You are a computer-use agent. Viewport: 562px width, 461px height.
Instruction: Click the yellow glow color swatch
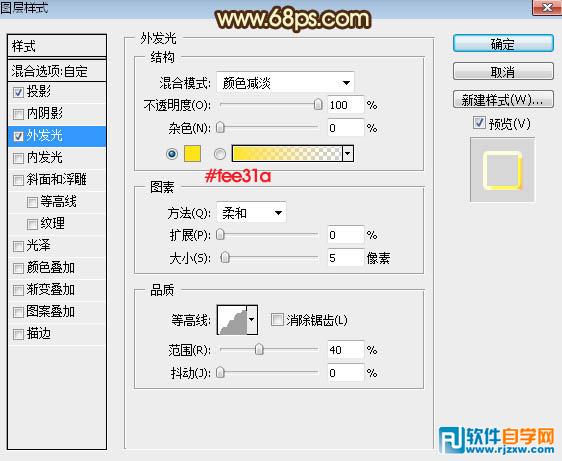tap(192, 154)
